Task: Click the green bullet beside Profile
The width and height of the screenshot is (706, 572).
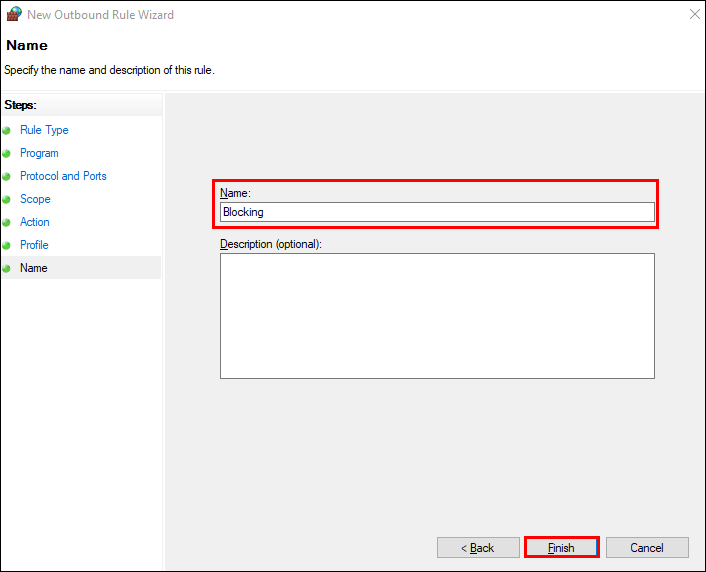Action: [6, 245]
